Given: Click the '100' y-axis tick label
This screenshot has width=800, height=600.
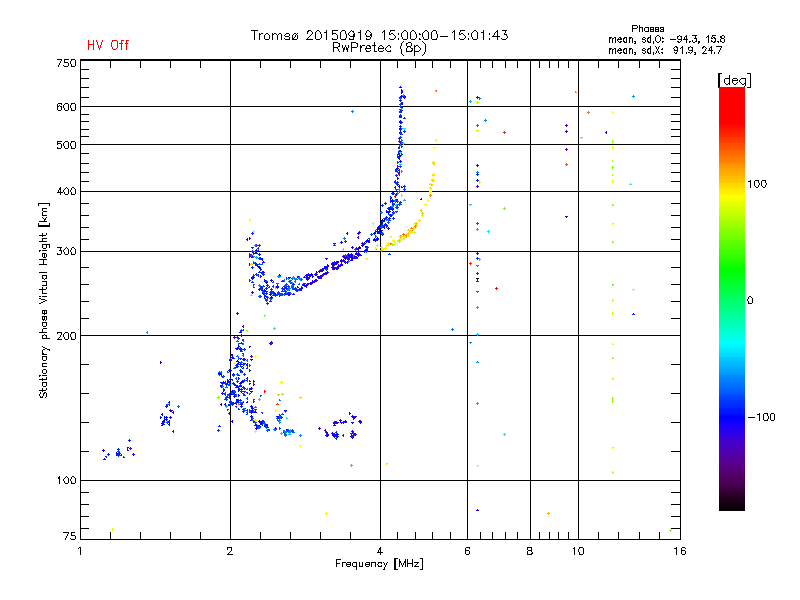Looking at the screenshot, I should (66, 481).
